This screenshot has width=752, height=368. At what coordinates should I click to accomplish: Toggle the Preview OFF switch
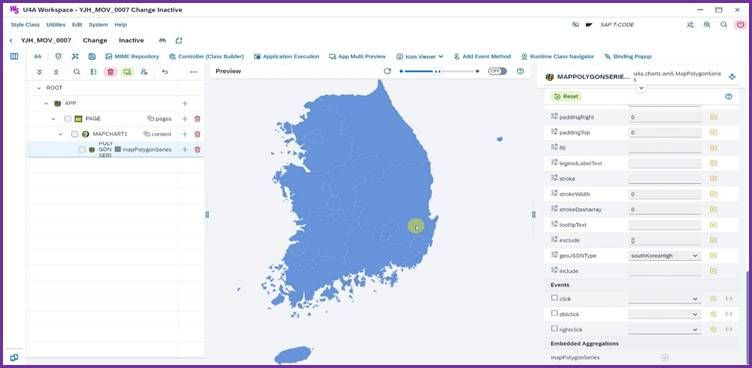click(x=497, y=71)
